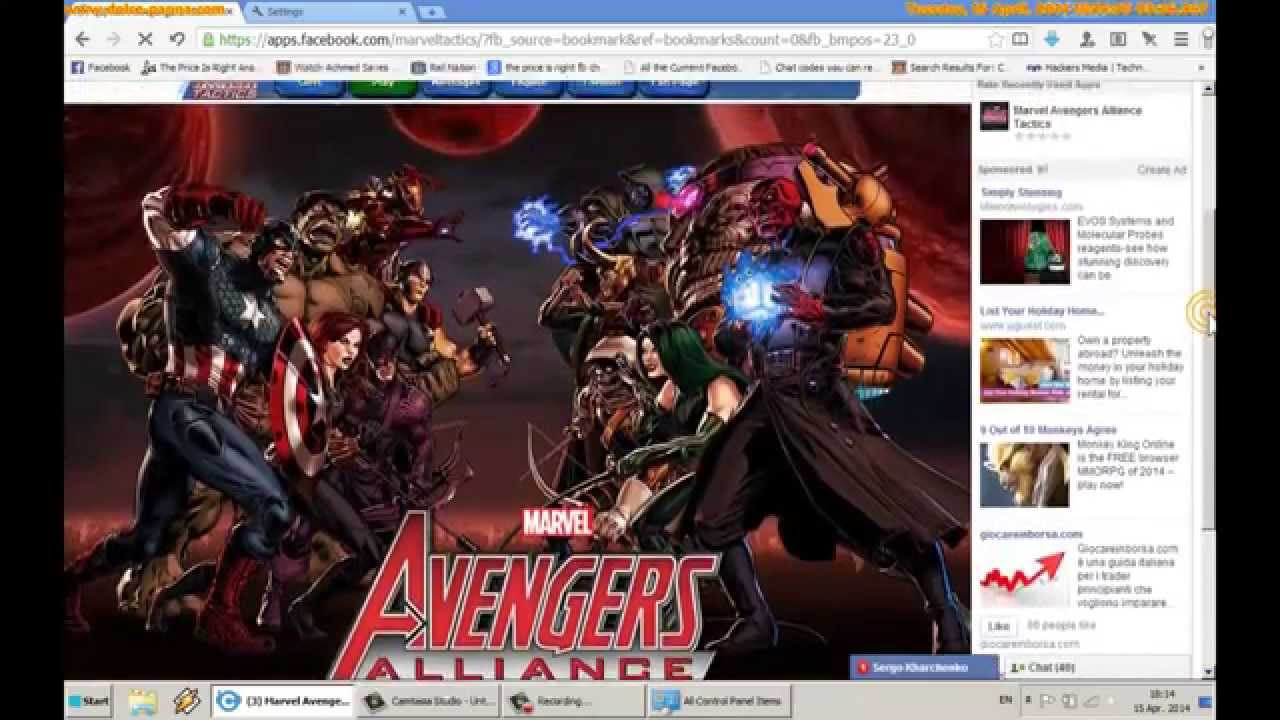This screenshot has height=720, width=1280.
Task: Click the EN language indicator
Action: pyautogui.click(x=1006, y=700)
